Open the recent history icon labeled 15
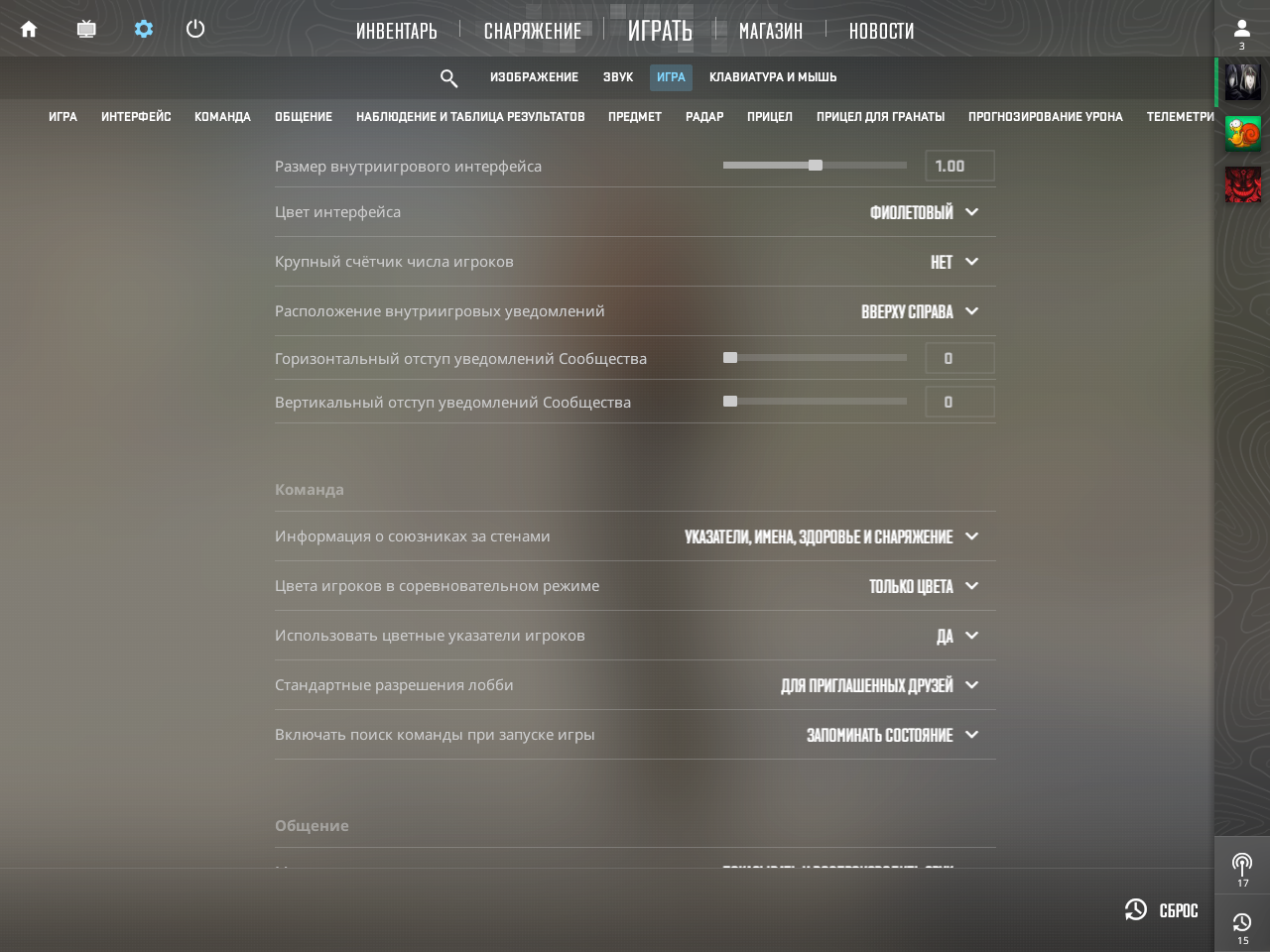This screenshot has height=952, width=1270. tap(1242, 927)
